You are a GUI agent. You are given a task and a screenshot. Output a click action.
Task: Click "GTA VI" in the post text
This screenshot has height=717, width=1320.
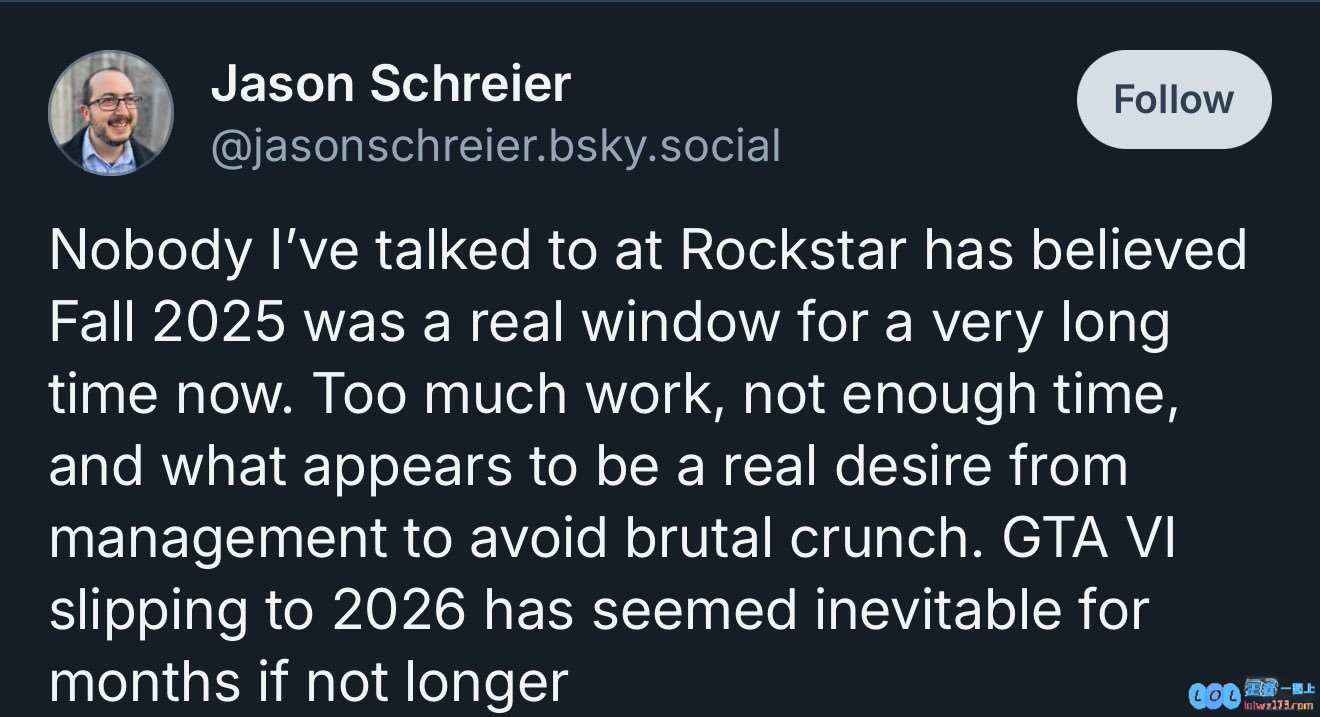[1089, 539]
